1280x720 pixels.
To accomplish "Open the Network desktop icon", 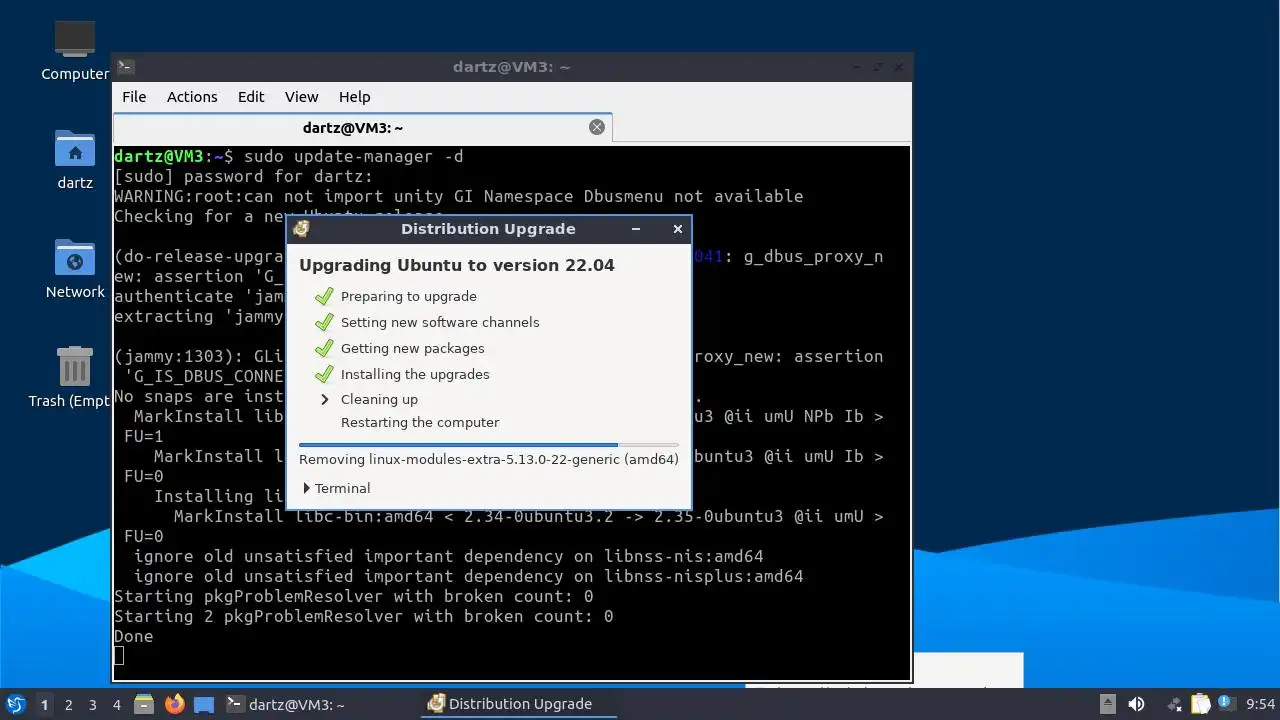I will point(75,258).
